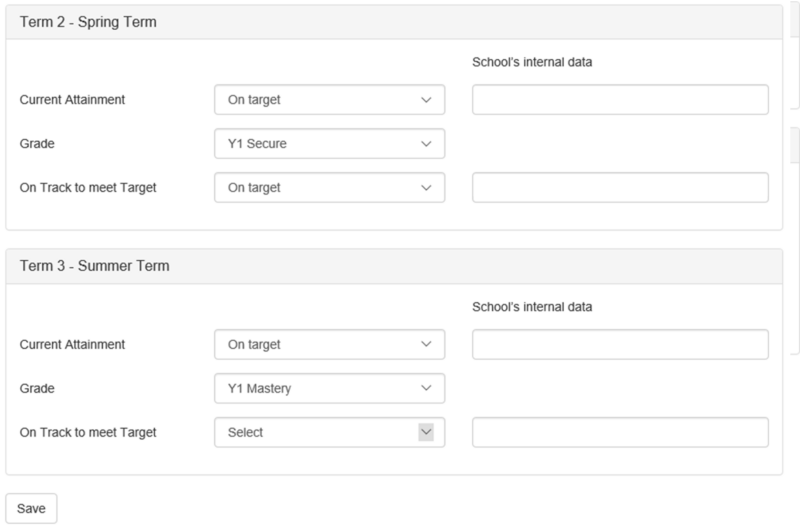
Task: Open Summer Term Current Attainment dropdown
Action: [330, 344]
